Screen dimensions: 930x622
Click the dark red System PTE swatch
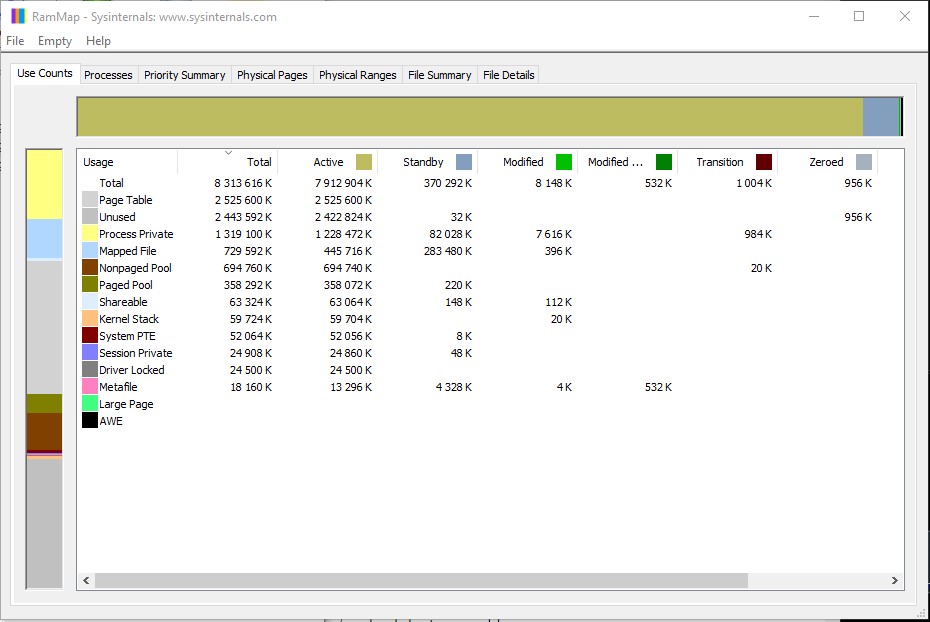[x=90, y=336]
